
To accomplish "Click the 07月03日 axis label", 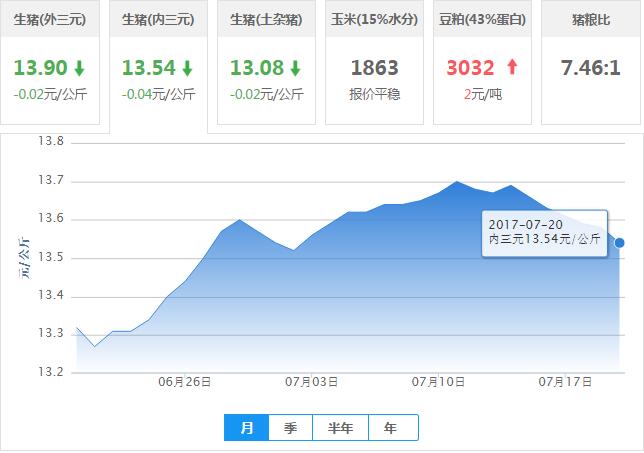I will (311, 382).
